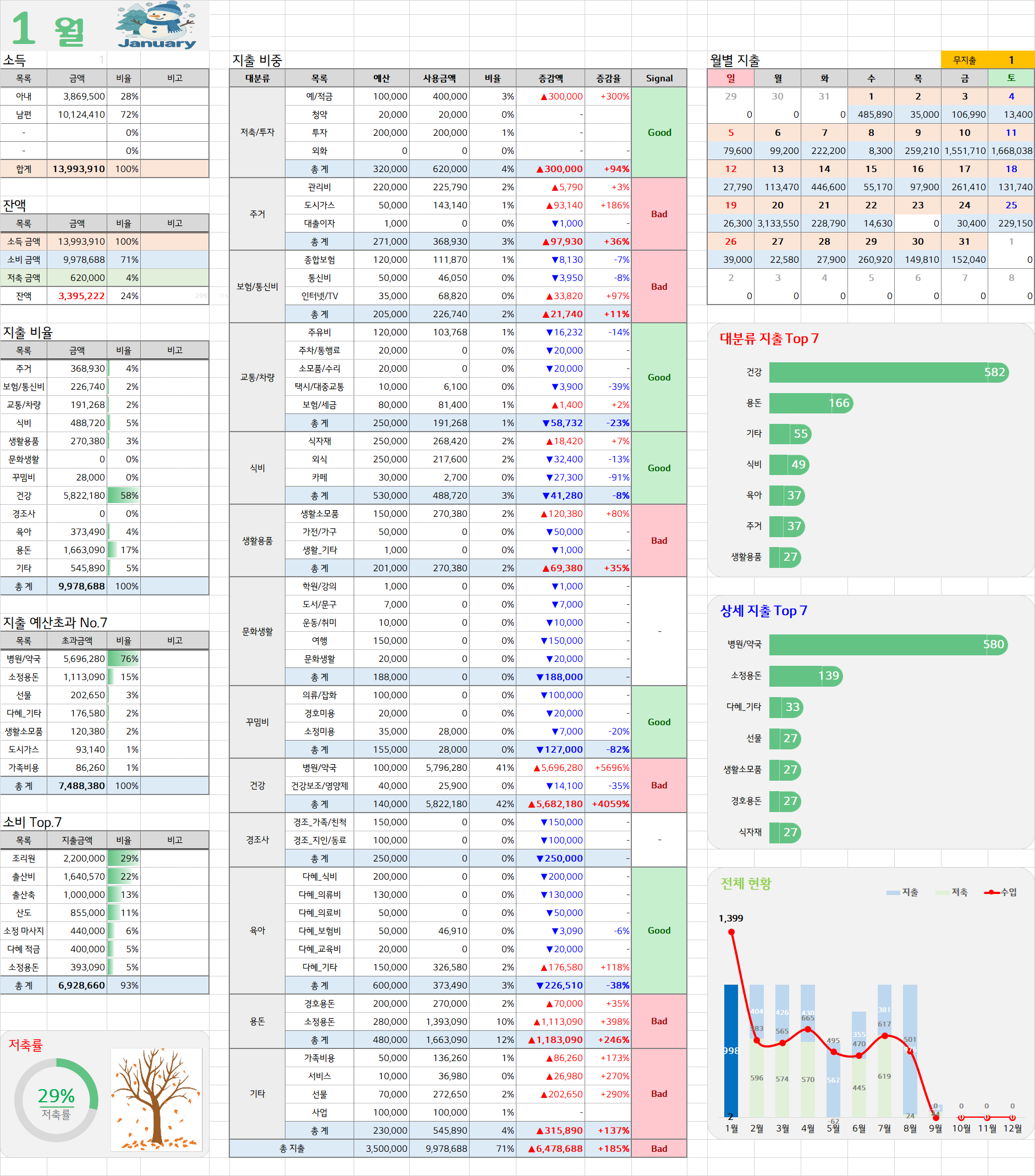This screenshot has width=1035, height=1176.
Task: Click the 병원/약국 bar showing 580
Action: pos(888,644)
